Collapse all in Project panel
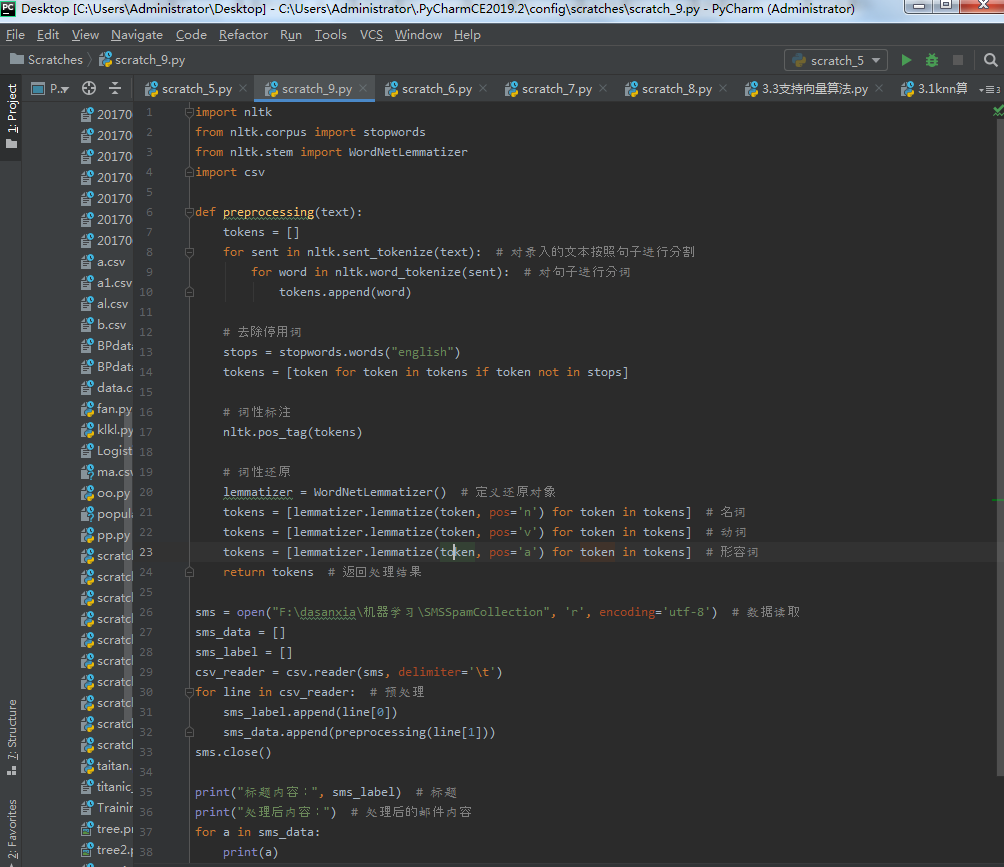 (115, 88)
